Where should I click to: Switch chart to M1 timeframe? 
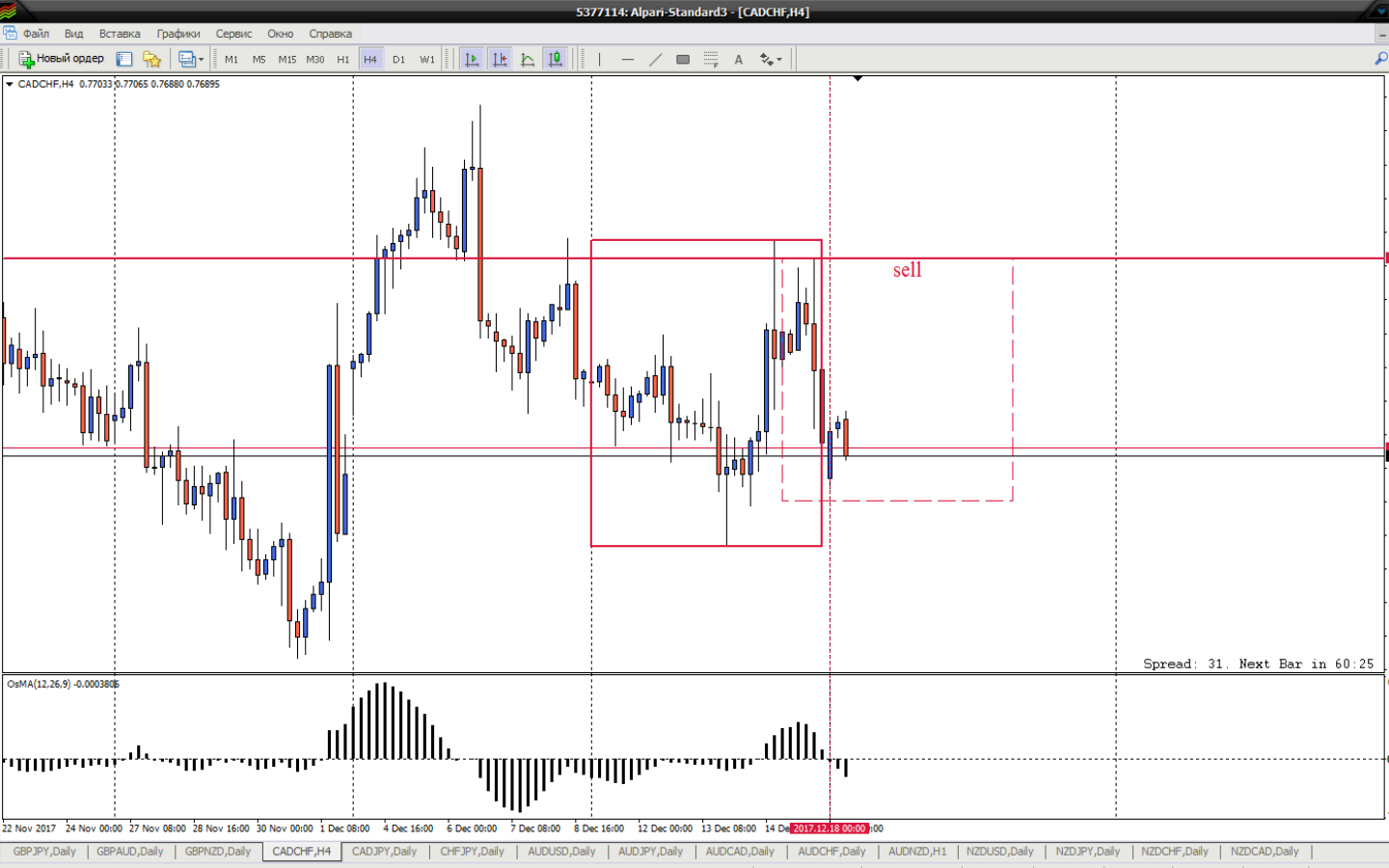(x=231, y=60)
